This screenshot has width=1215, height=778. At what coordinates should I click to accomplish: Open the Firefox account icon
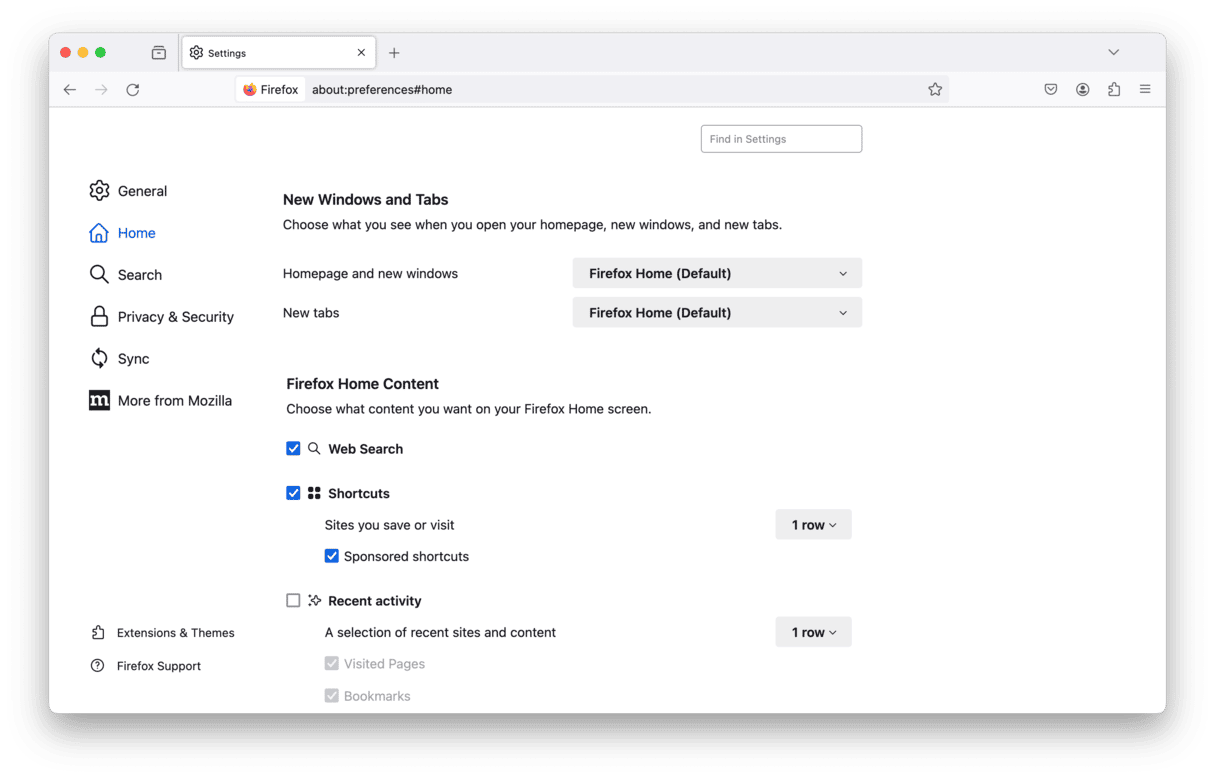[1082, 90]
